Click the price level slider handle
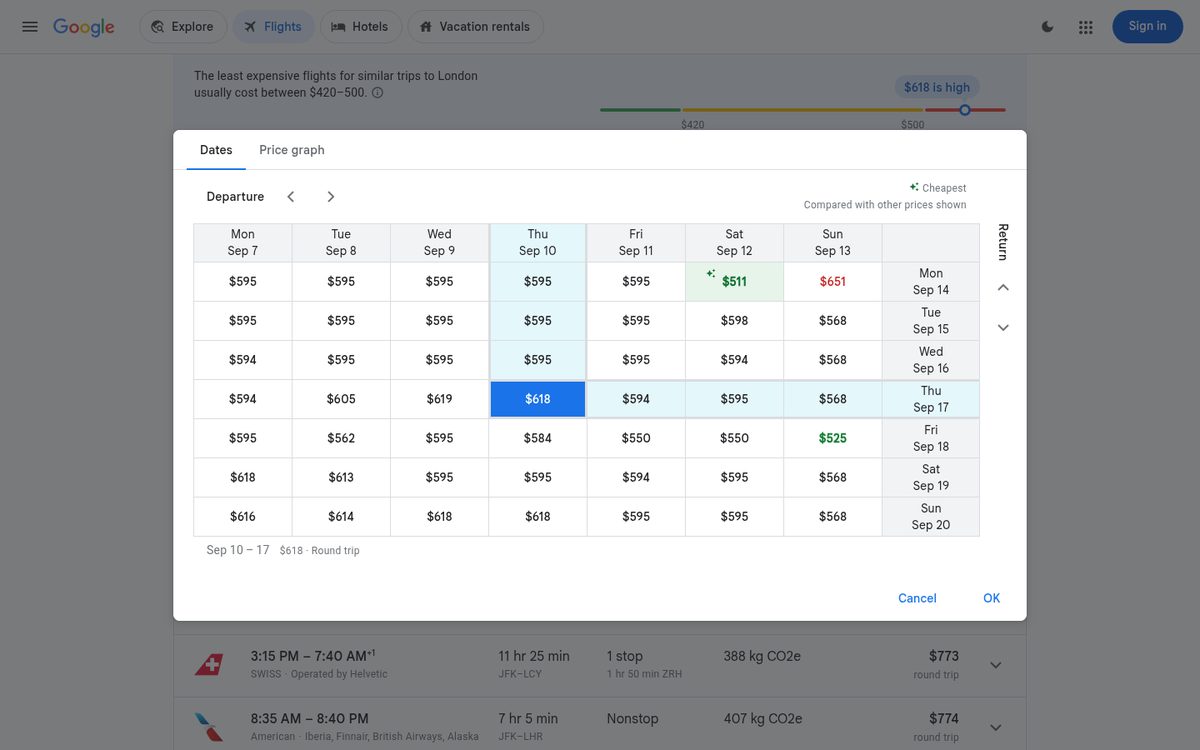Image resolution: width=1200 pixels, height=750 pixels. click(x=965, y=110)
